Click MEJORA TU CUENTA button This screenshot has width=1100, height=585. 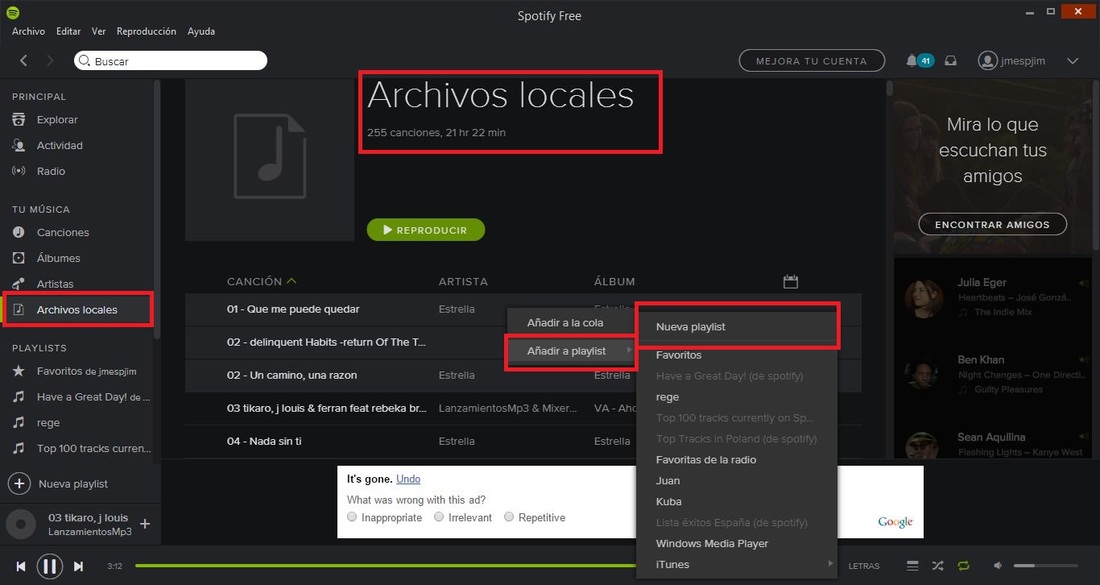(812, 61)
